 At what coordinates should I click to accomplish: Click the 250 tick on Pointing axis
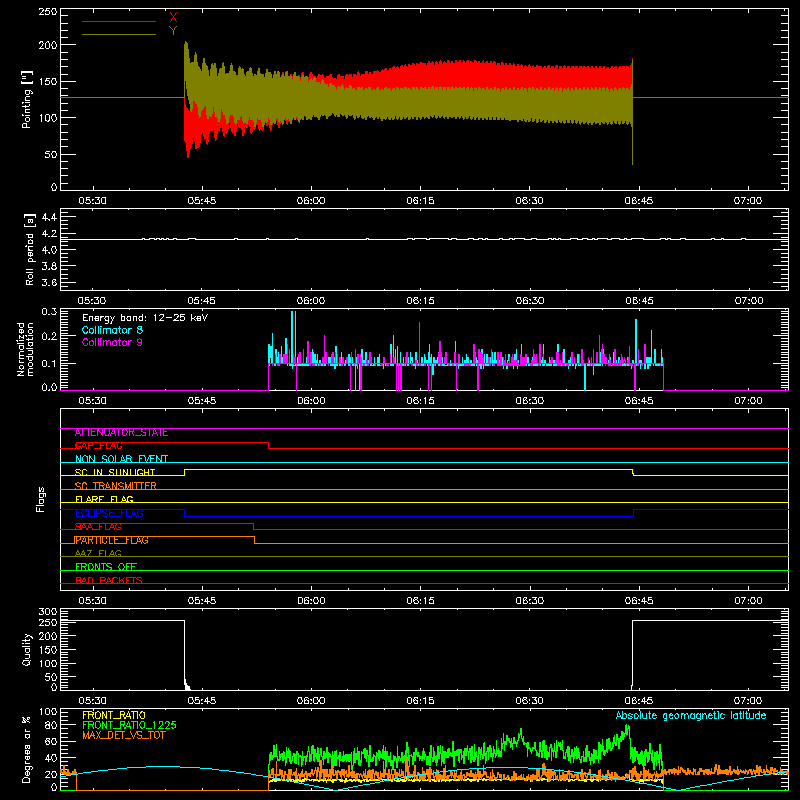point(47,12)
